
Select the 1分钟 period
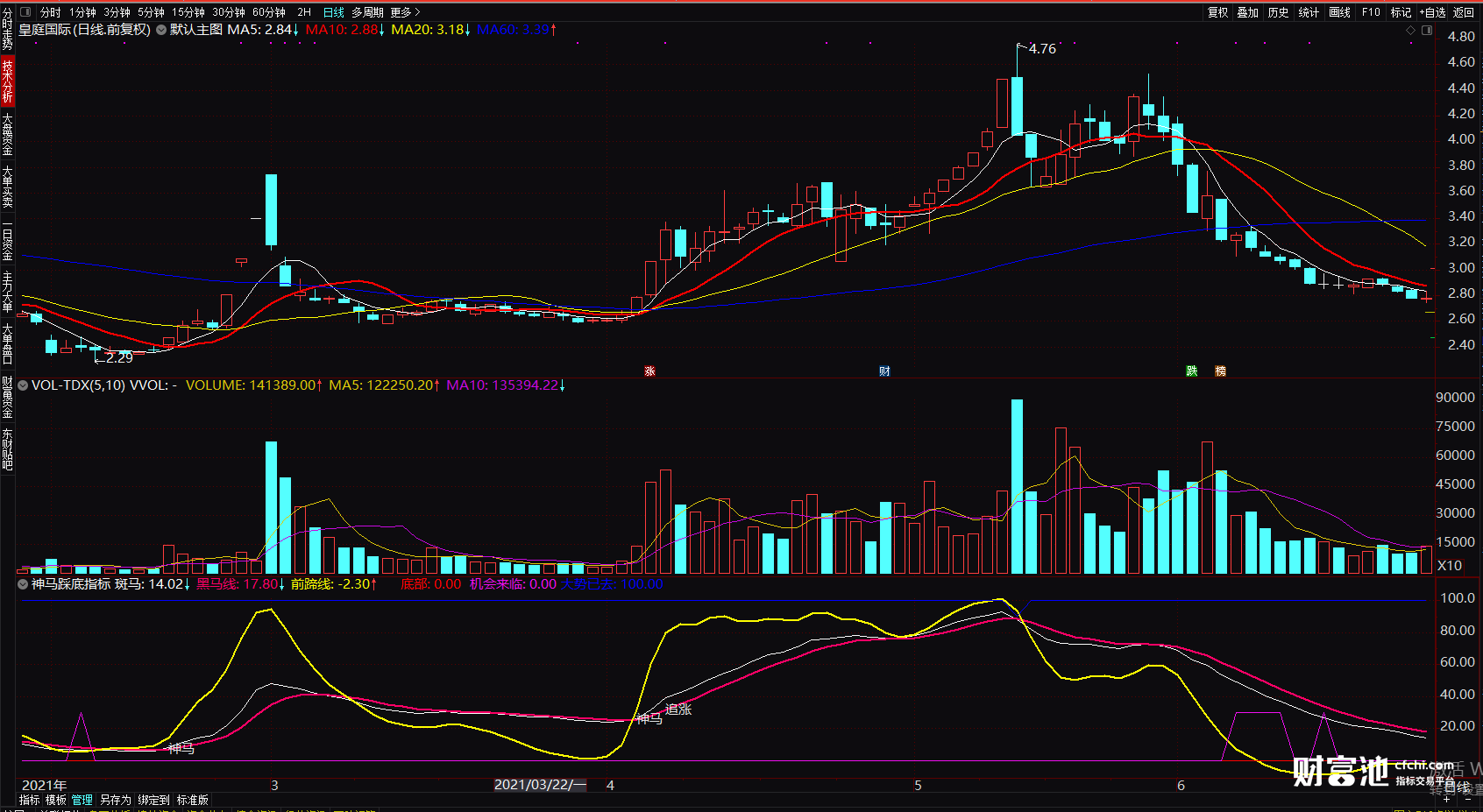(x=83, y=12)
